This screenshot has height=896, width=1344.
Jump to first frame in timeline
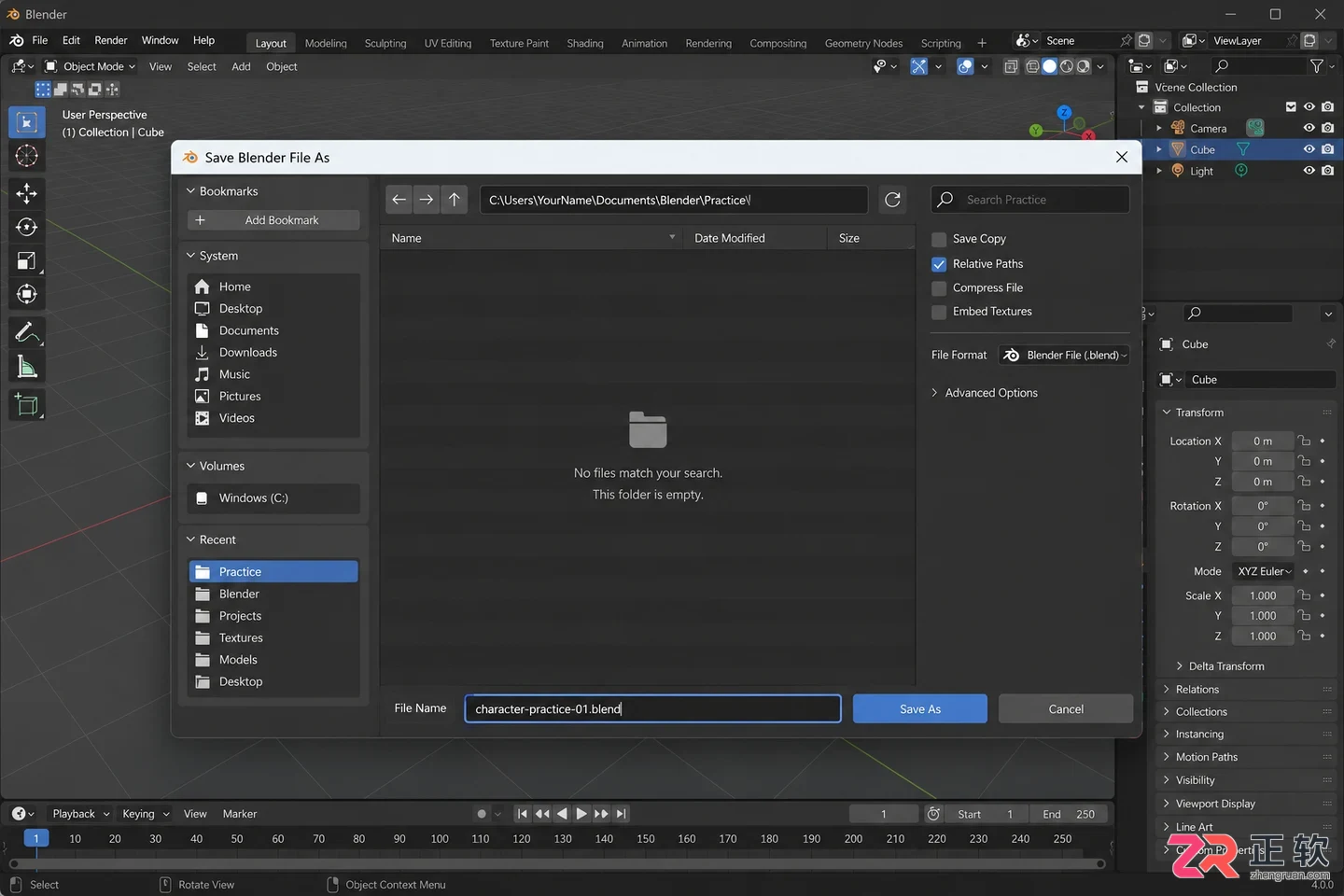(x=522, y=814)
